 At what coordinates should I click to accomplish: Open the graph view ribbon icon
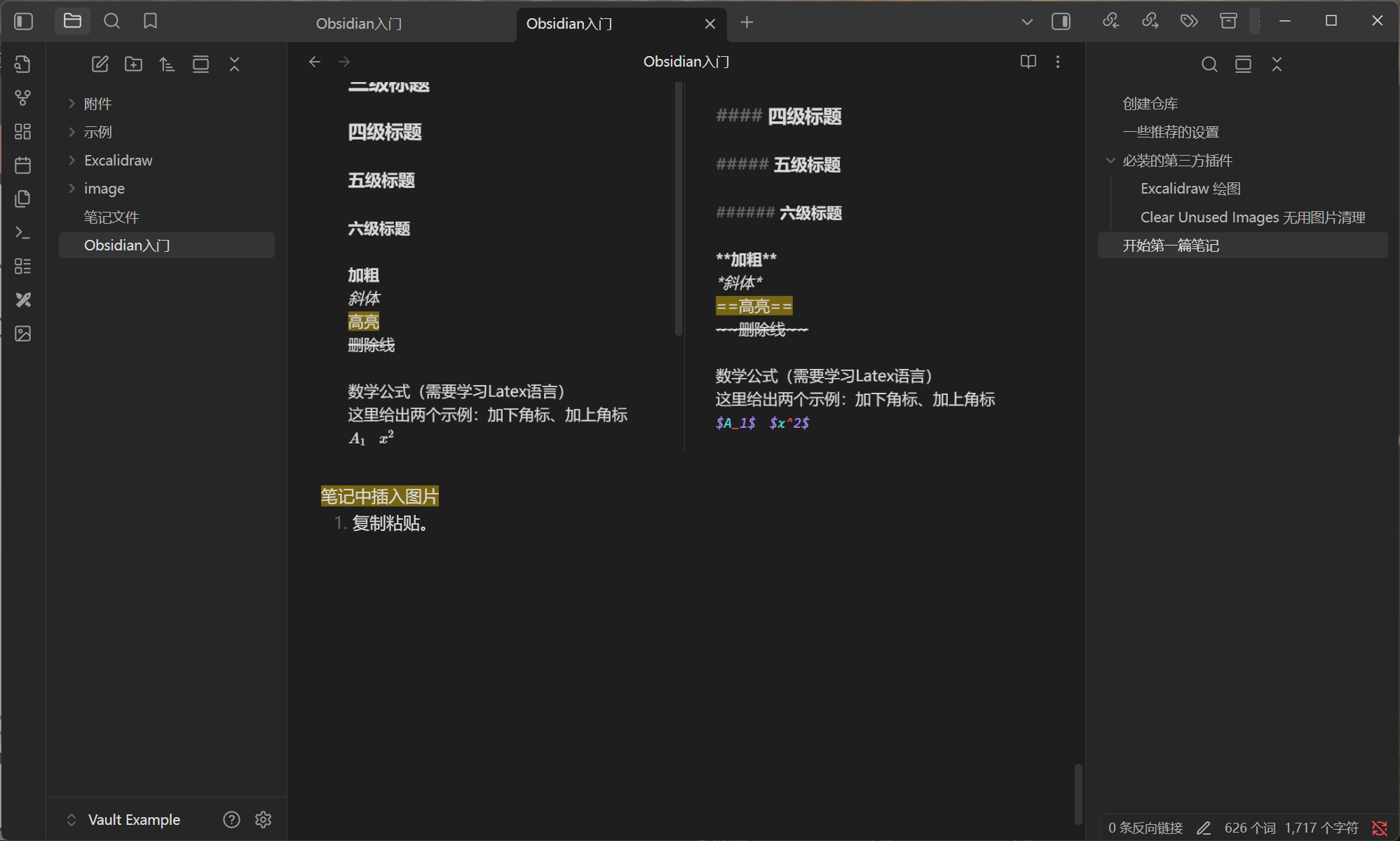[22, 97]
